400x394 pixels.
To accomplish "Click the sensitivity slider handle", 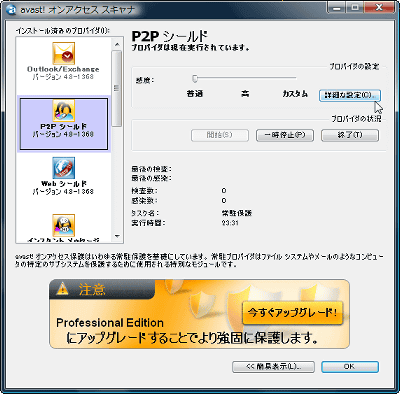I will [195, 79].
